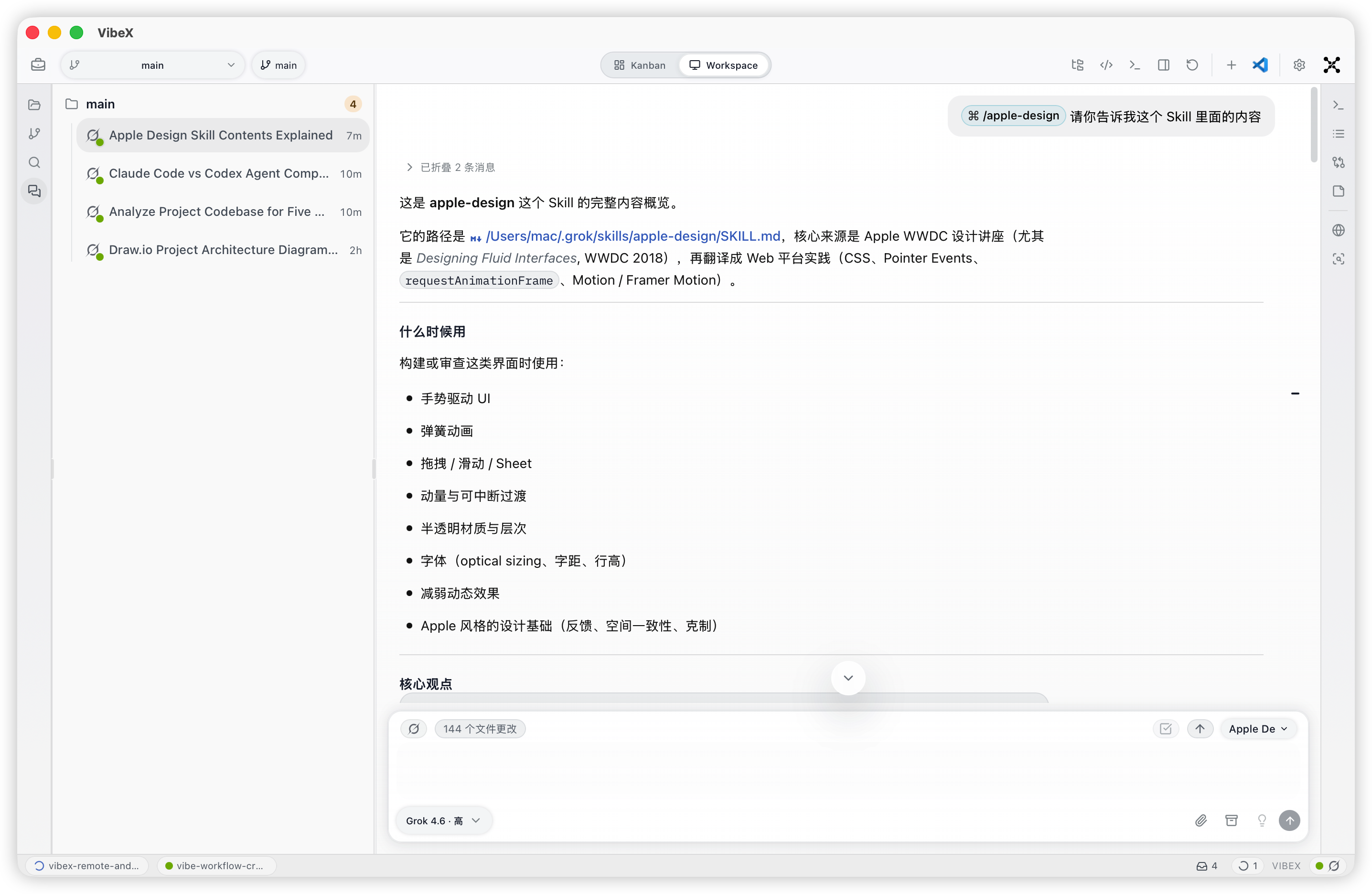This screenshot has height=894, width=1372.
Task: Toggle the lightbulb thinking icon
Action: (x=1262, y=819)
